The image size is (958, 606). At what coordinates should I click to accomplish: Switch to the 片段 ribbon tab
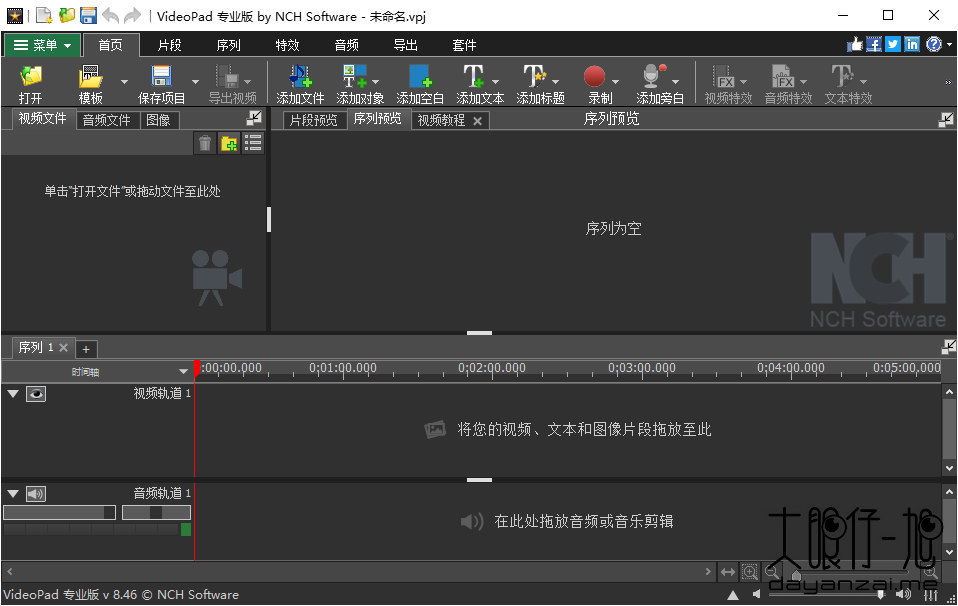pyautogui.click(x=169, y=45)
